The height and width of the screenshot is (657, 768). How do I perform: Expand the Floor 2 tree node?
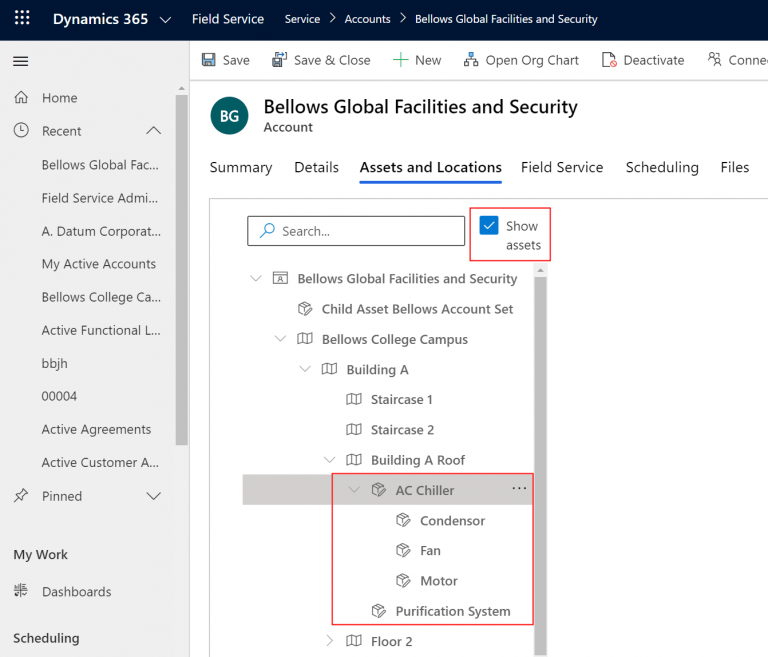coord(329,640)
